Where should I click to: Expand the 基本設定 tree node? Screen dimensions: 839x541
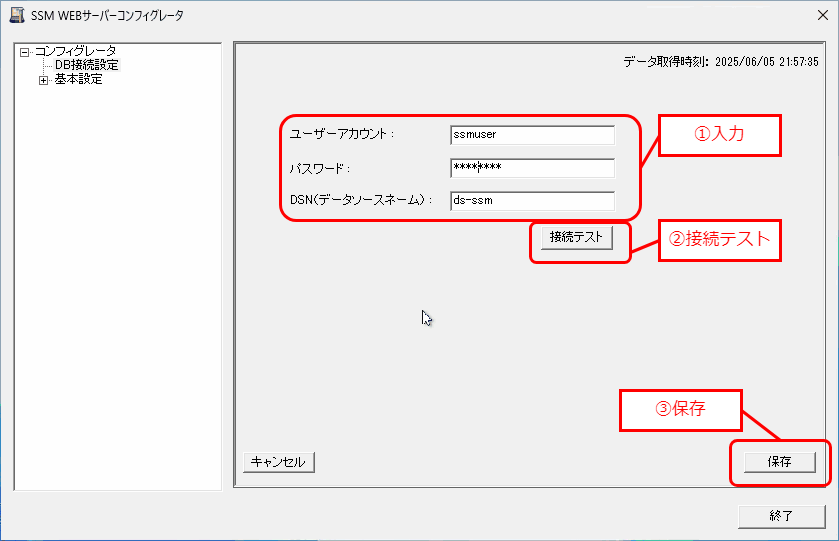[x=43, y=80]
